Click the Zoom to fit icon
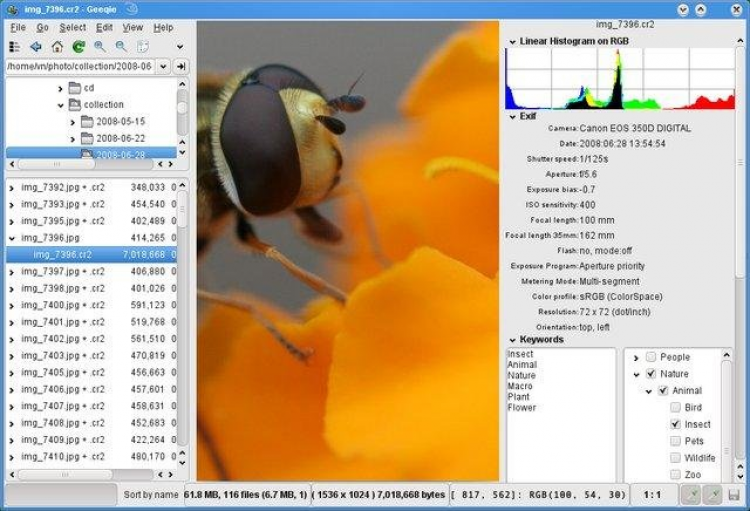Image resolution: width=750 pixels, height=511 pixels. (142, 46)
